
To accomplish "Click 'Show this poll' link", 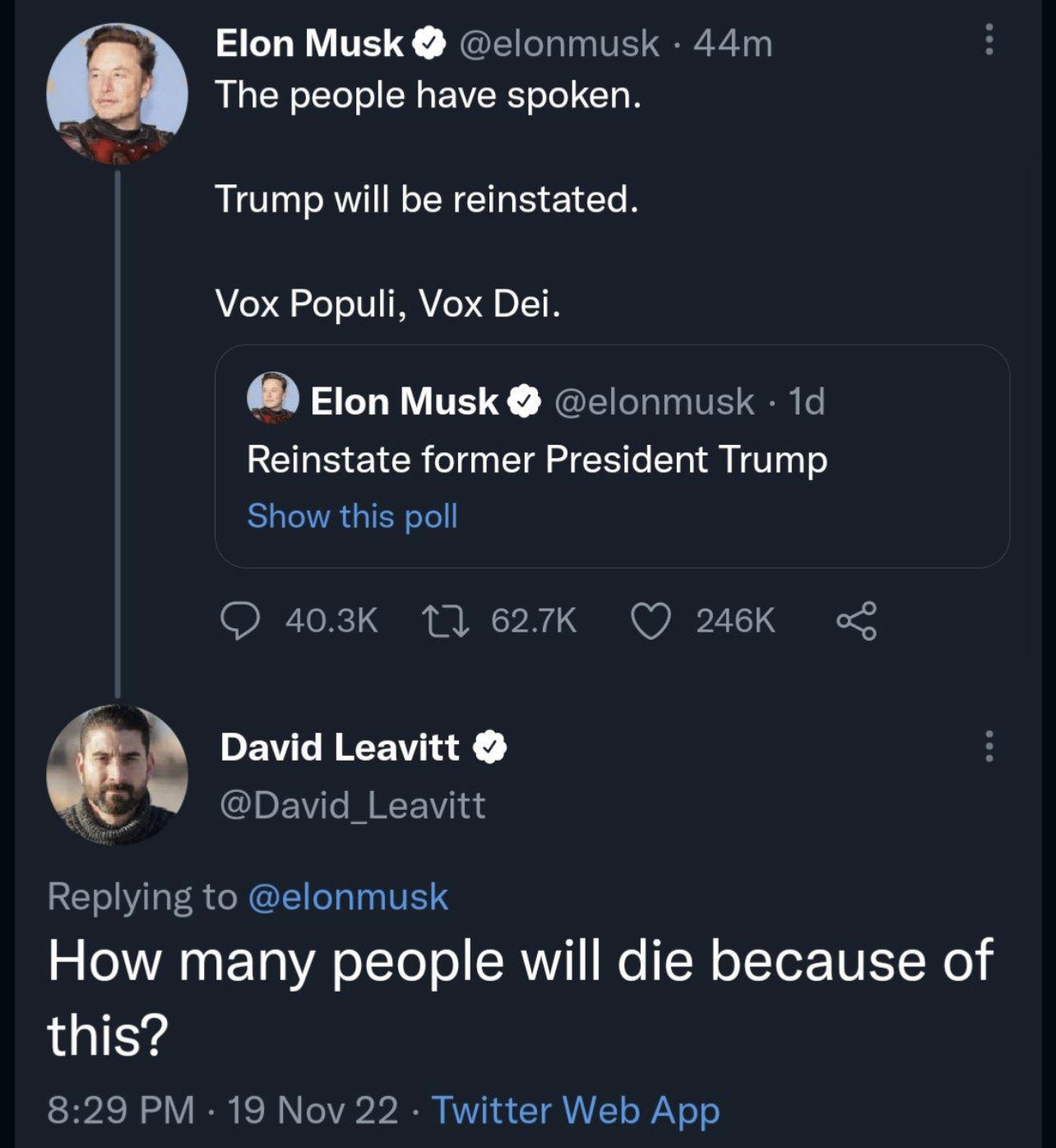I will pos(352,516).
